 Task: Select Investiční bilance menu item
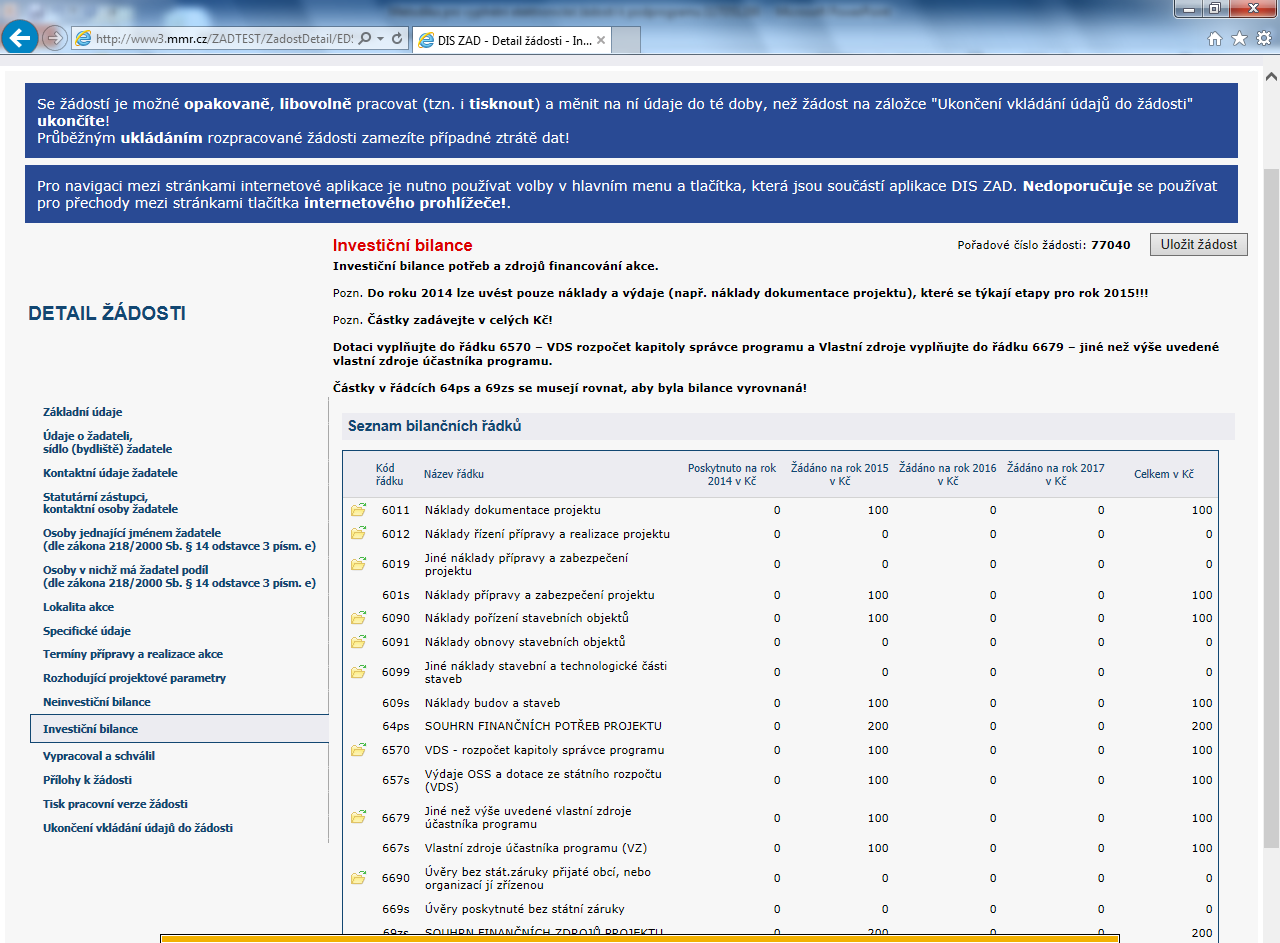(179, 729)
